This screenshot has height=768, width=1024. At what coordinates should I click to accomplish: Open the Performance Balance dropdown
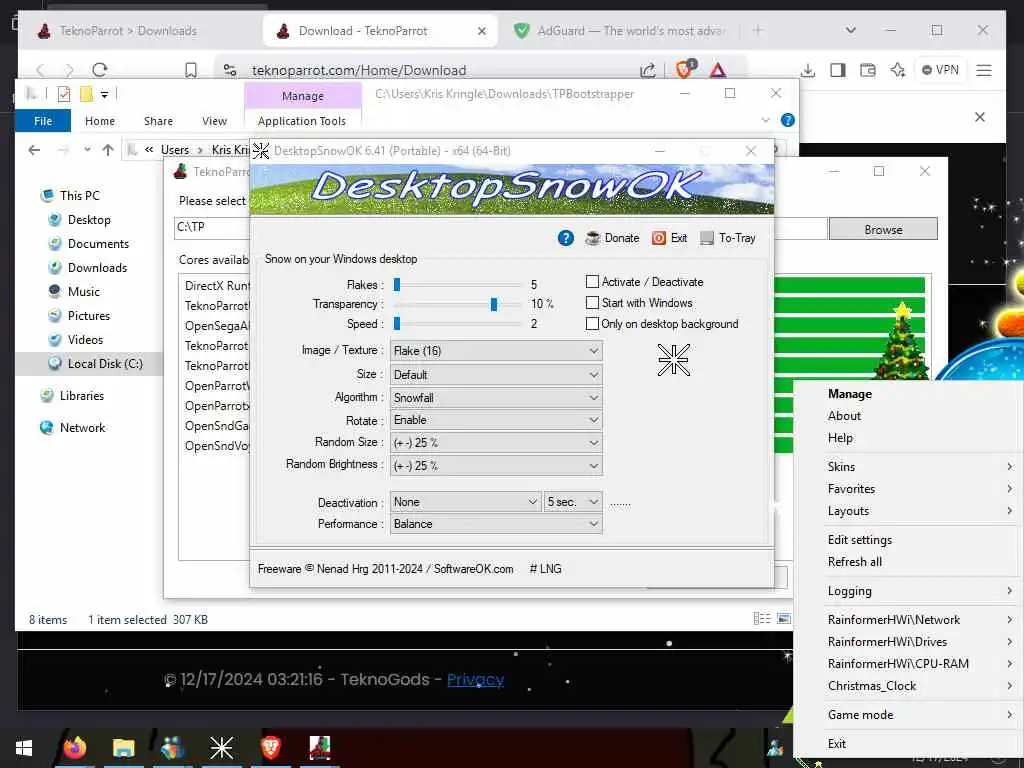496,524
